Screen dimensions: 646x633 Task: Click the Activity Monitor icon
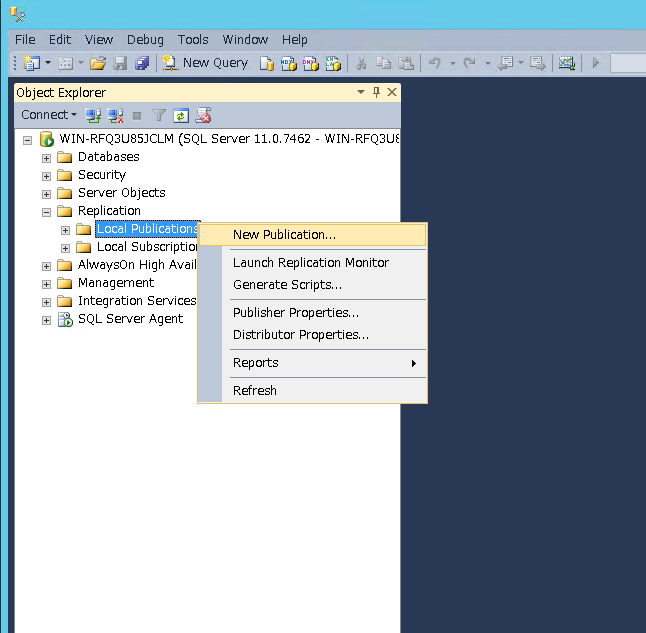pyautogui.click(x=566, y=63)
